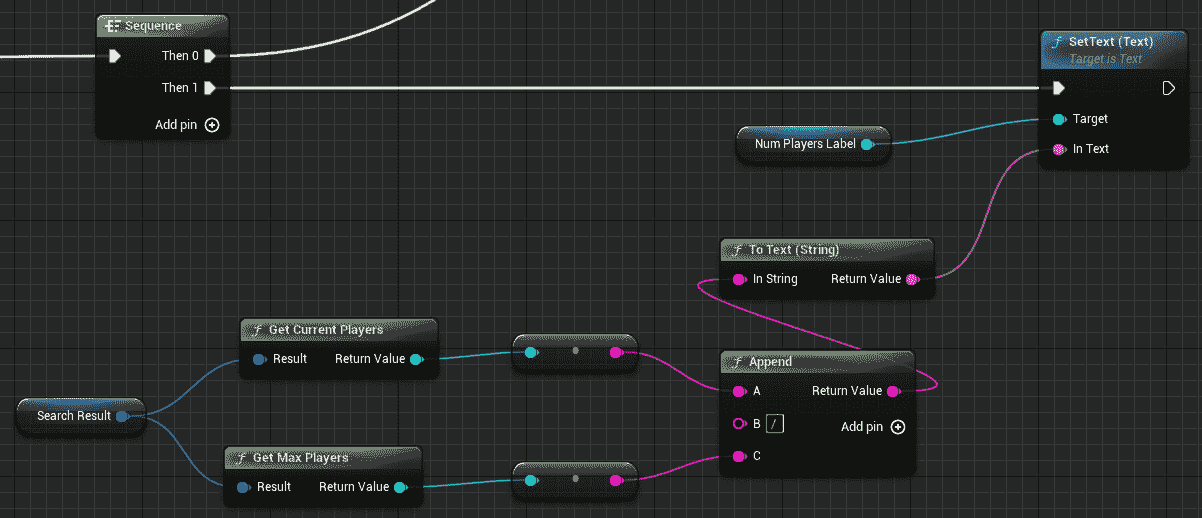Click upper conversion node string output pin
This screenshot has width=1202, height=518.
616,352
